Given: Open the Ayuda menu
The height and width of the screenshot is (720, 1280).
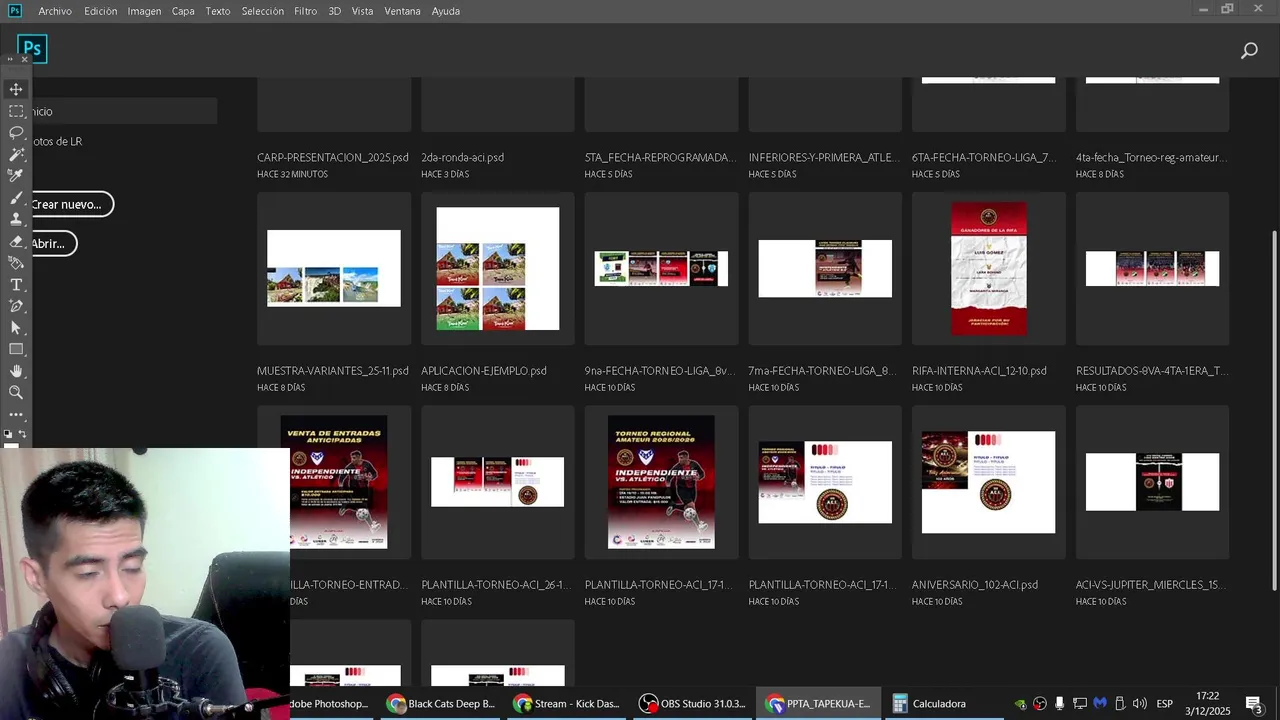Looking at the screenshot, I should point(446,11).
